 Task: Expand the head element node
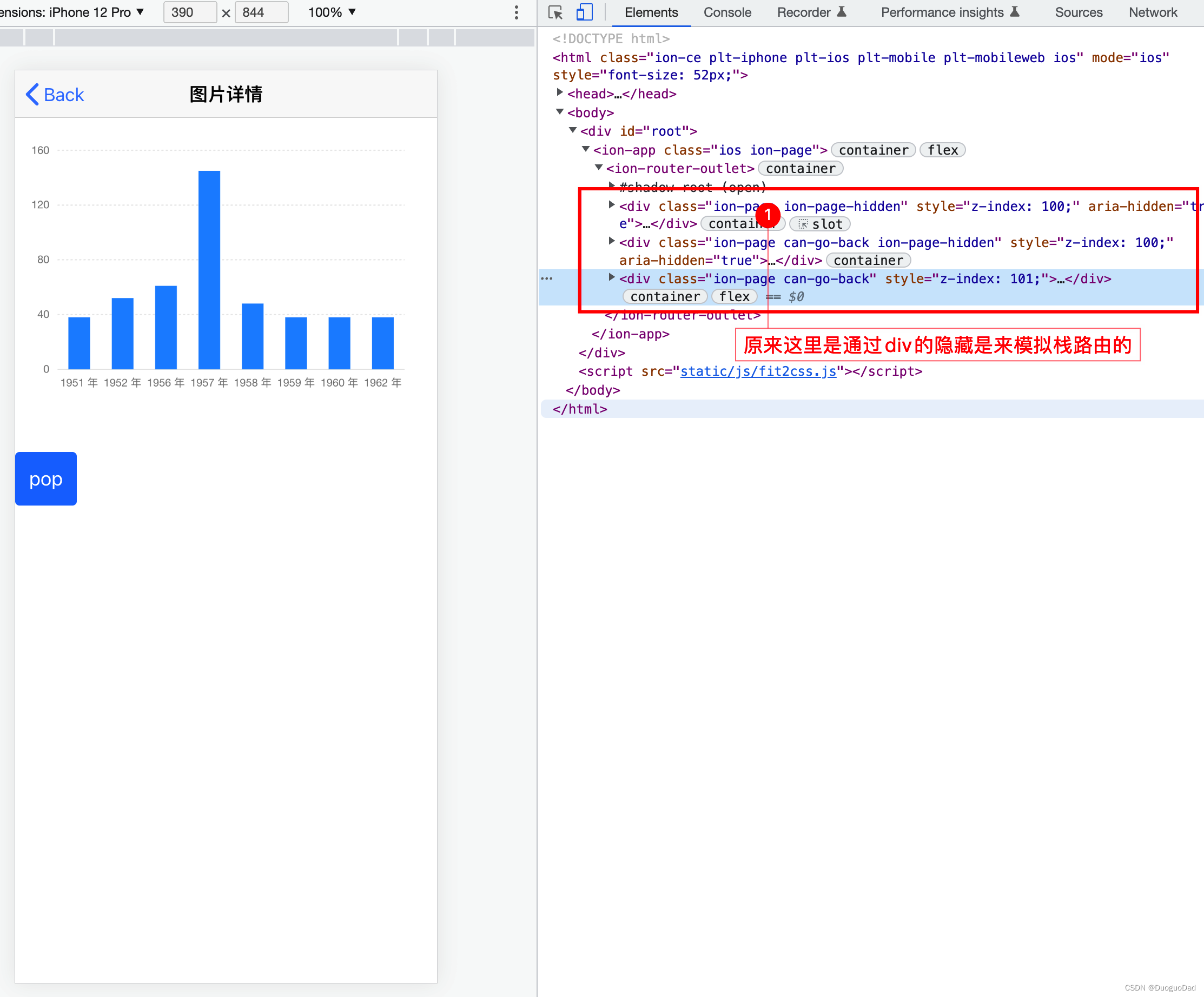coord(560,93)
